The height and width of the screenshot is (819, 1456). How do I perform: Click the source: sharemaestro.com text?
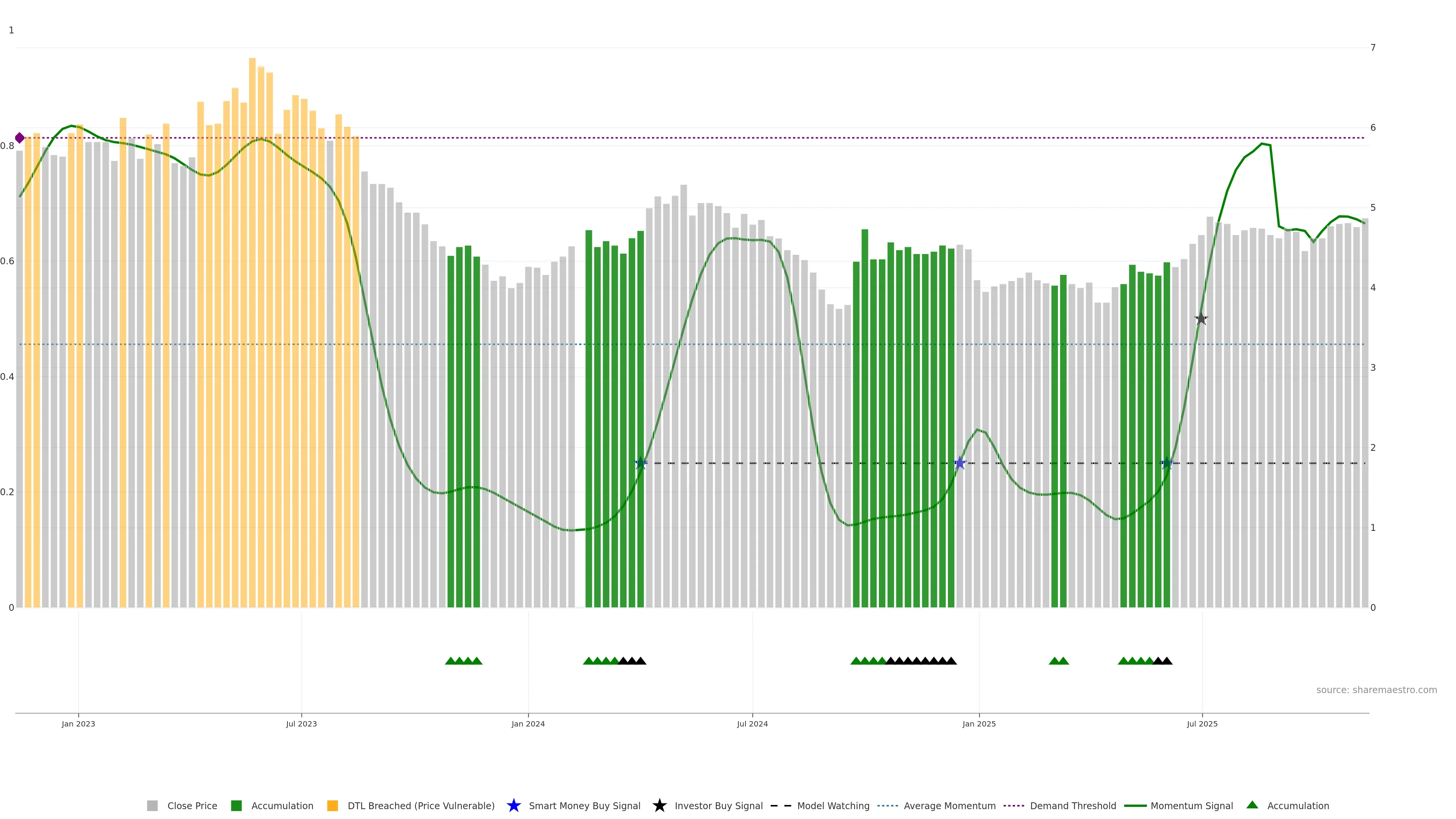coord(1376,690)
